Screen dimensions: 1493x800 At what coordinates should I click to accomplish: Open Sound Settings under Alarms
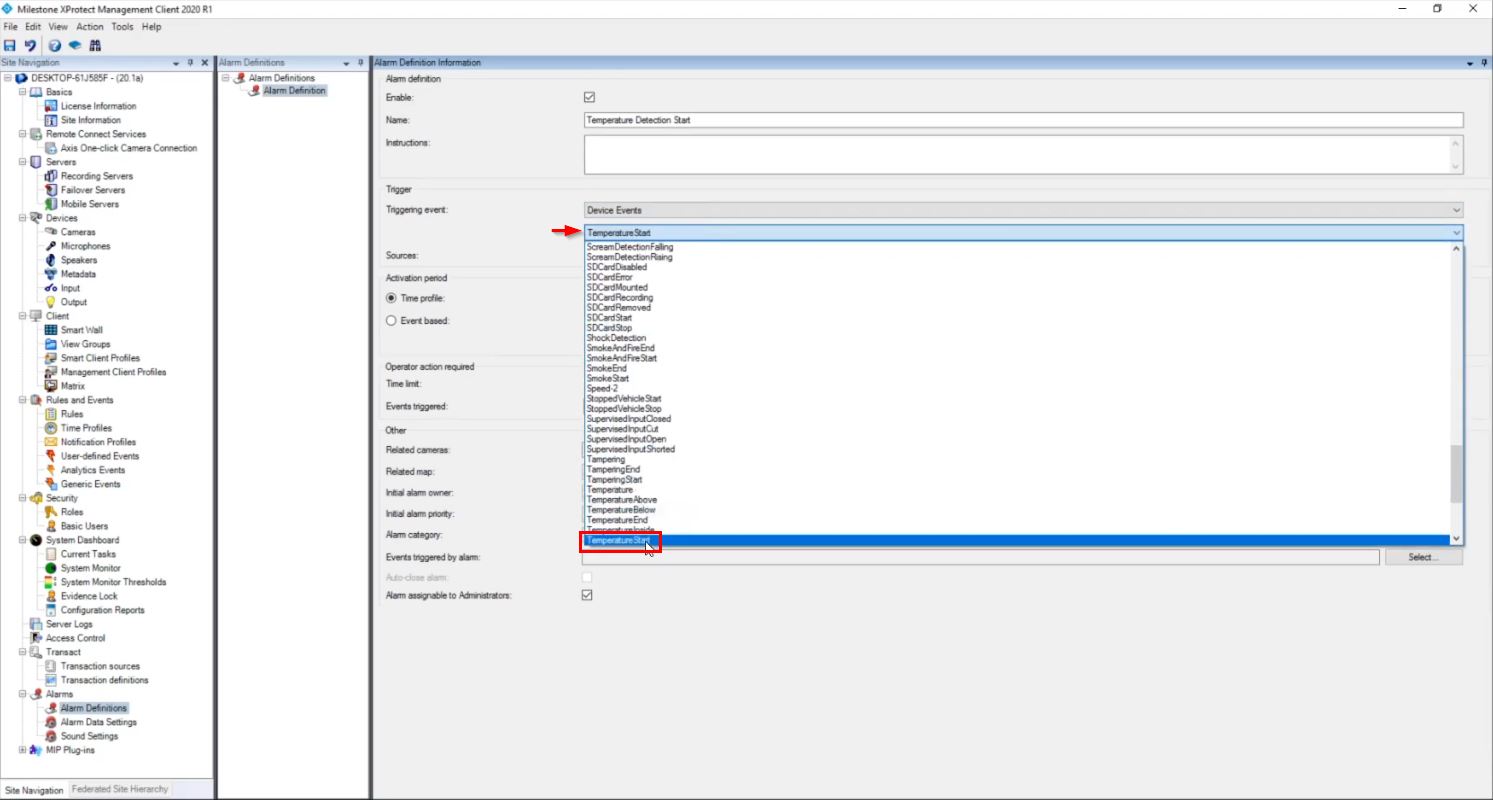89,736
